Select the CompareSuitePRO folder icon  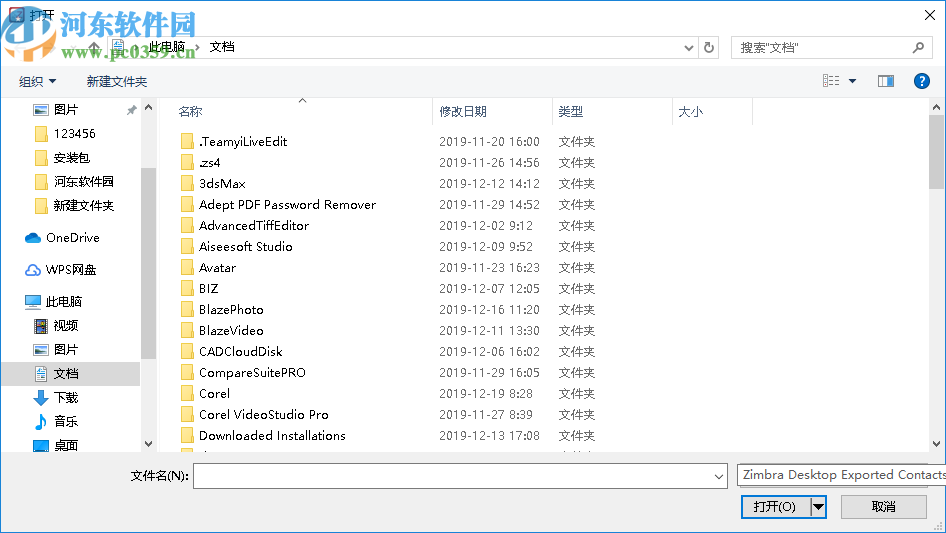tap(187, 372)
